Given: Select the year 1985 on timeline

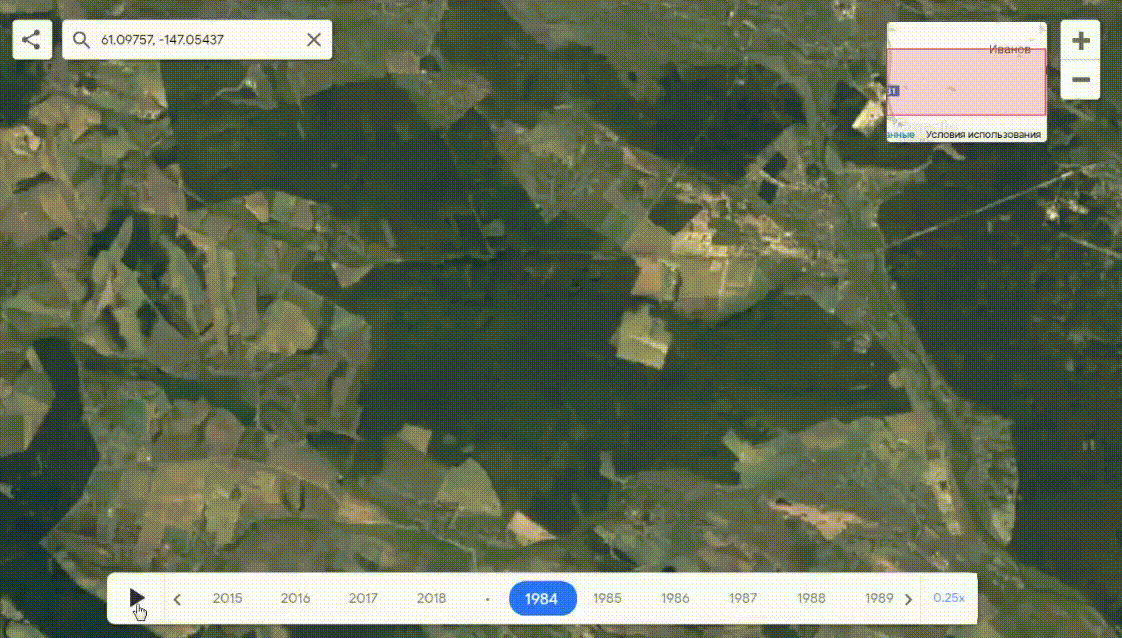Looking at the screenshot, I should [x=607, y=598].
